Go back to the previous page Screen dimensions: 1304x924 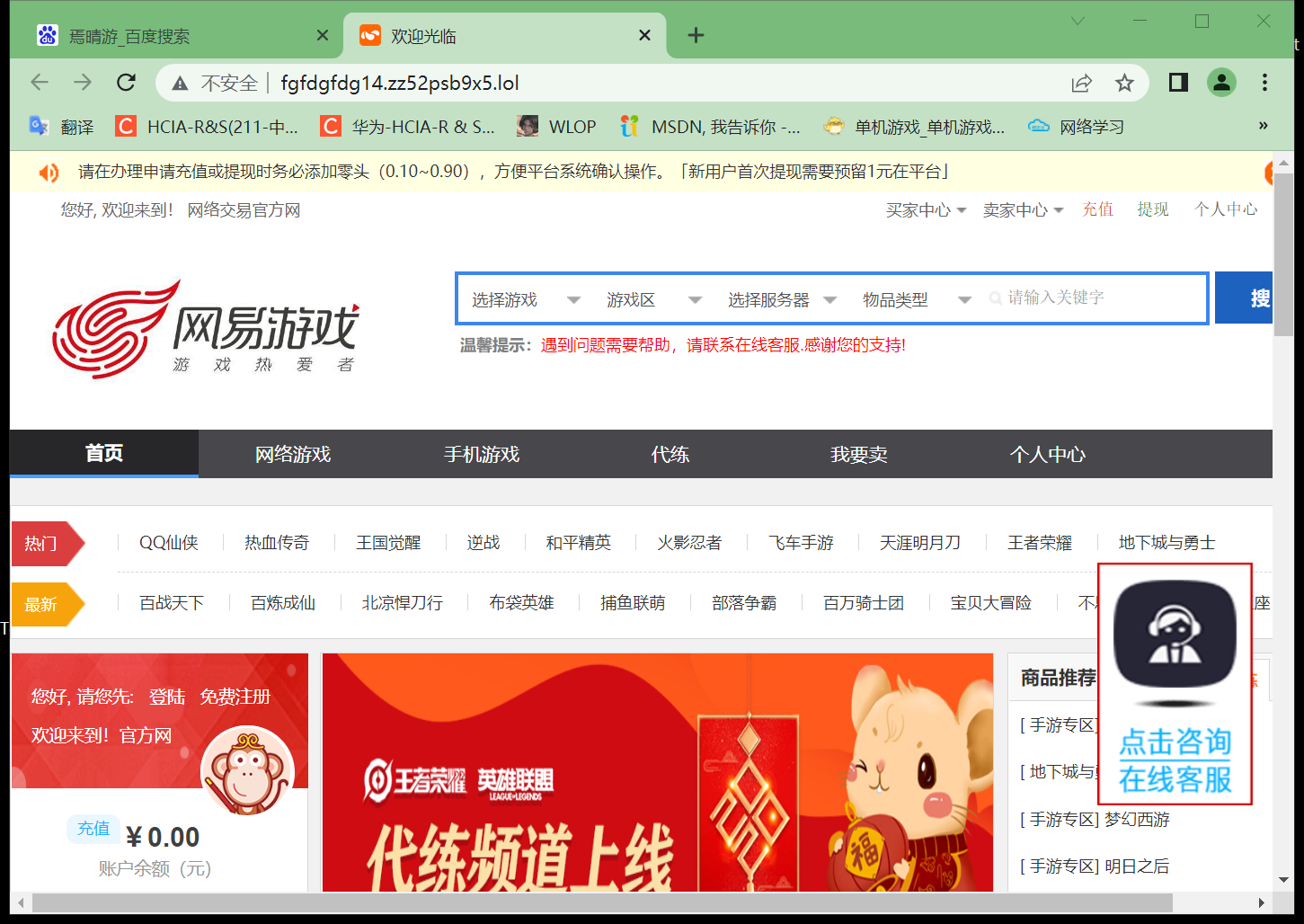40,83
